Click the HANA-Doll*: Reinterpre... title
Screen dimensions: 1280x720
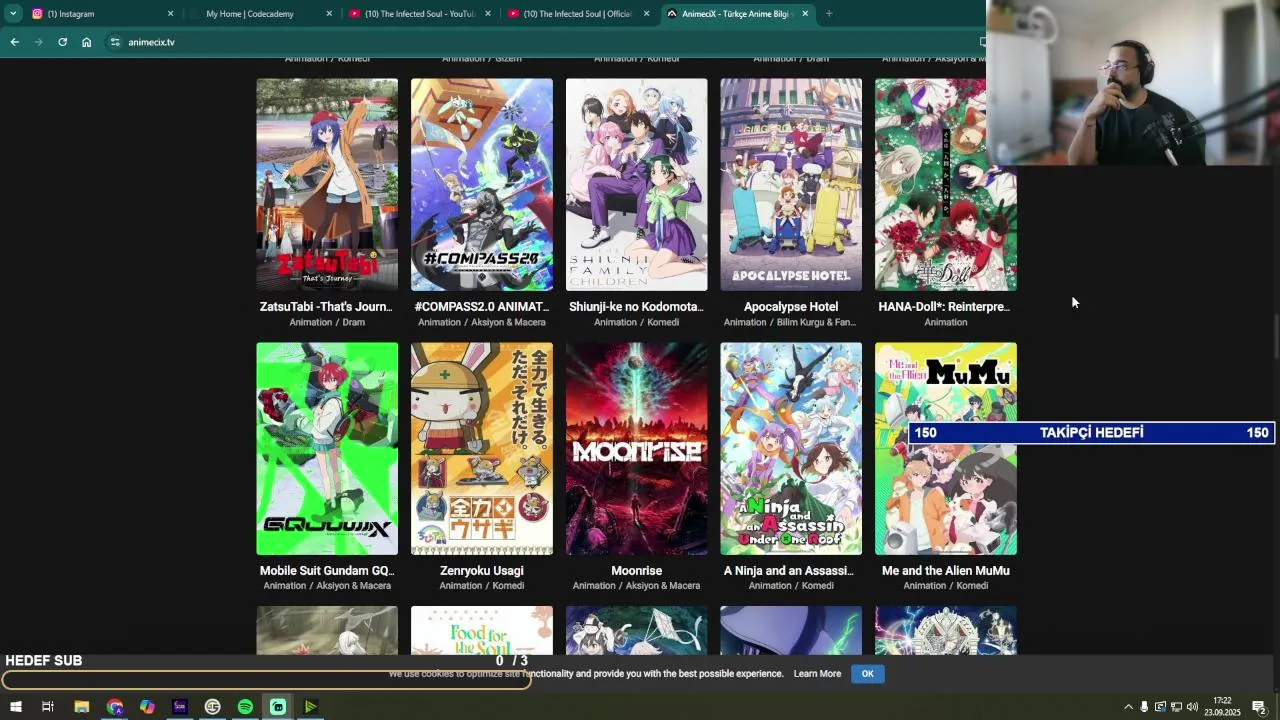946,307
